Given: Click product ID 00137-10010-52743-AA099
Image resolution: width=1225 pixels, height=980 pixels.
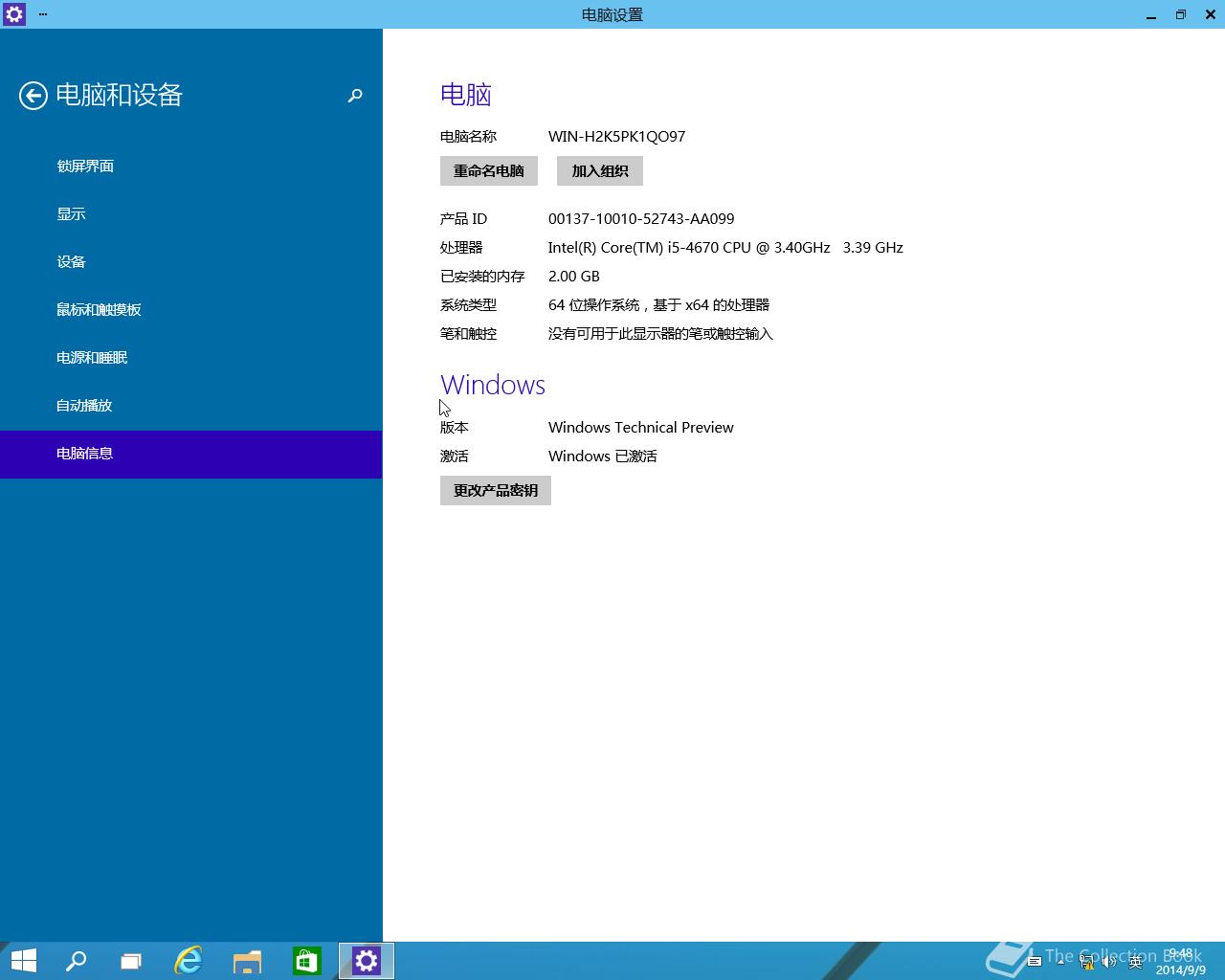Looking at the screenshot, I should point(641,219).
